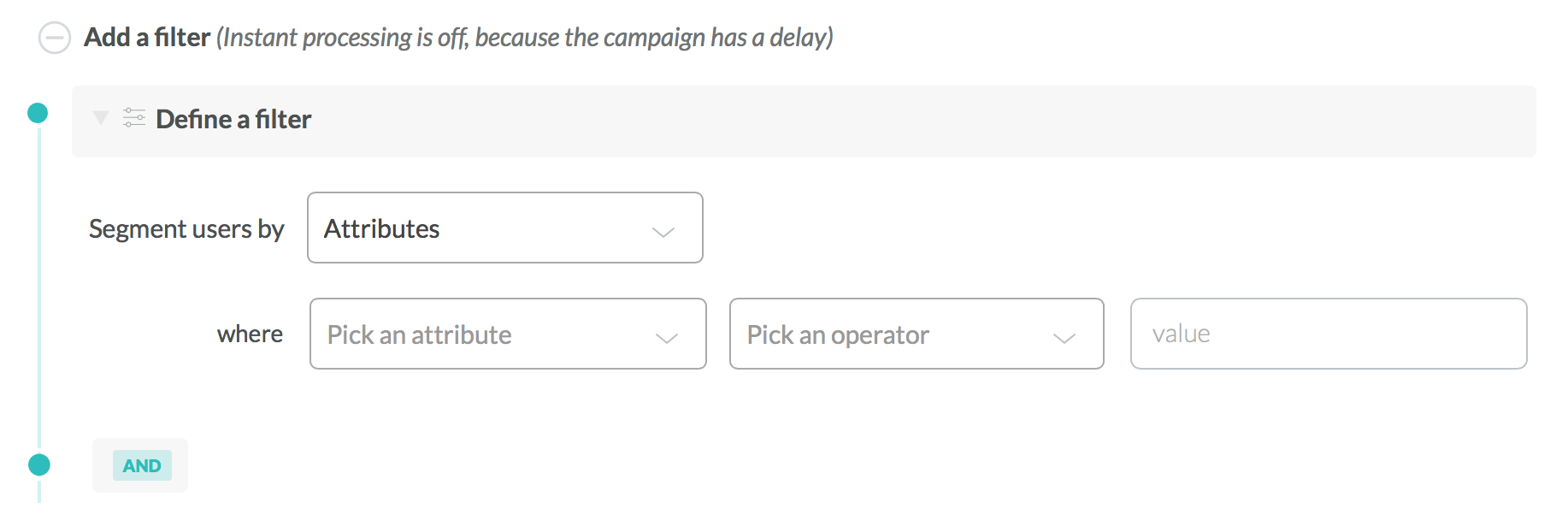Open the Attributes segmentation dropdown

[x=504, y=228]
